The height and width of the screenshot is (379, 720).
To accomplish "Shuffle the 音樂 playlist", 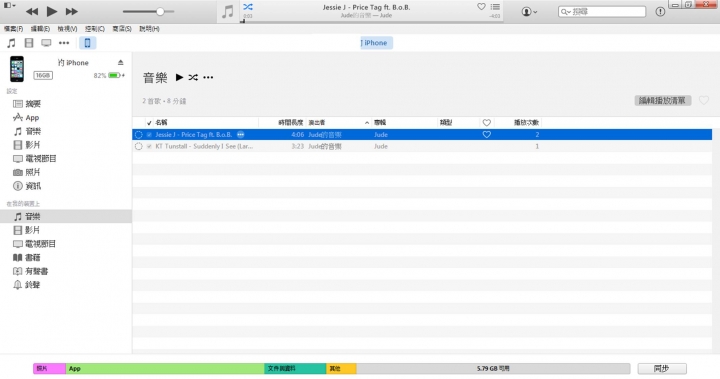I will click(193, 77).
